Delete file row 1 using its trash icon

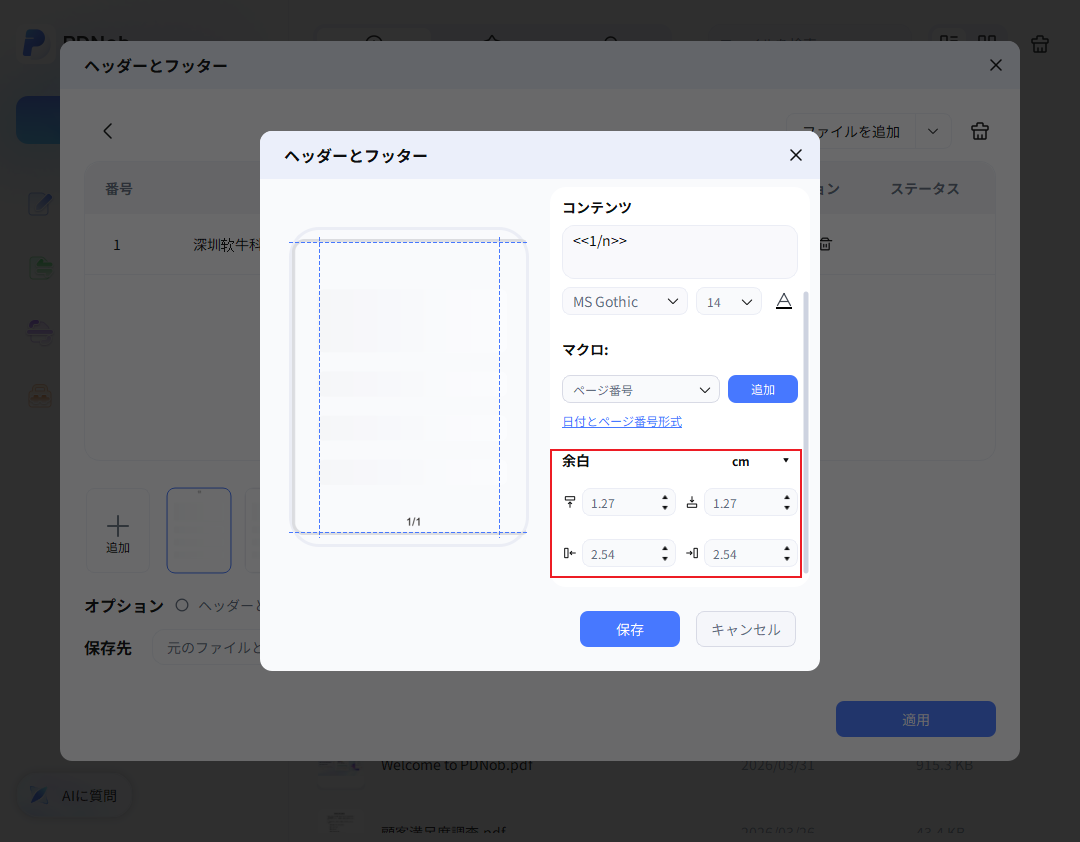tap(824, 243)
